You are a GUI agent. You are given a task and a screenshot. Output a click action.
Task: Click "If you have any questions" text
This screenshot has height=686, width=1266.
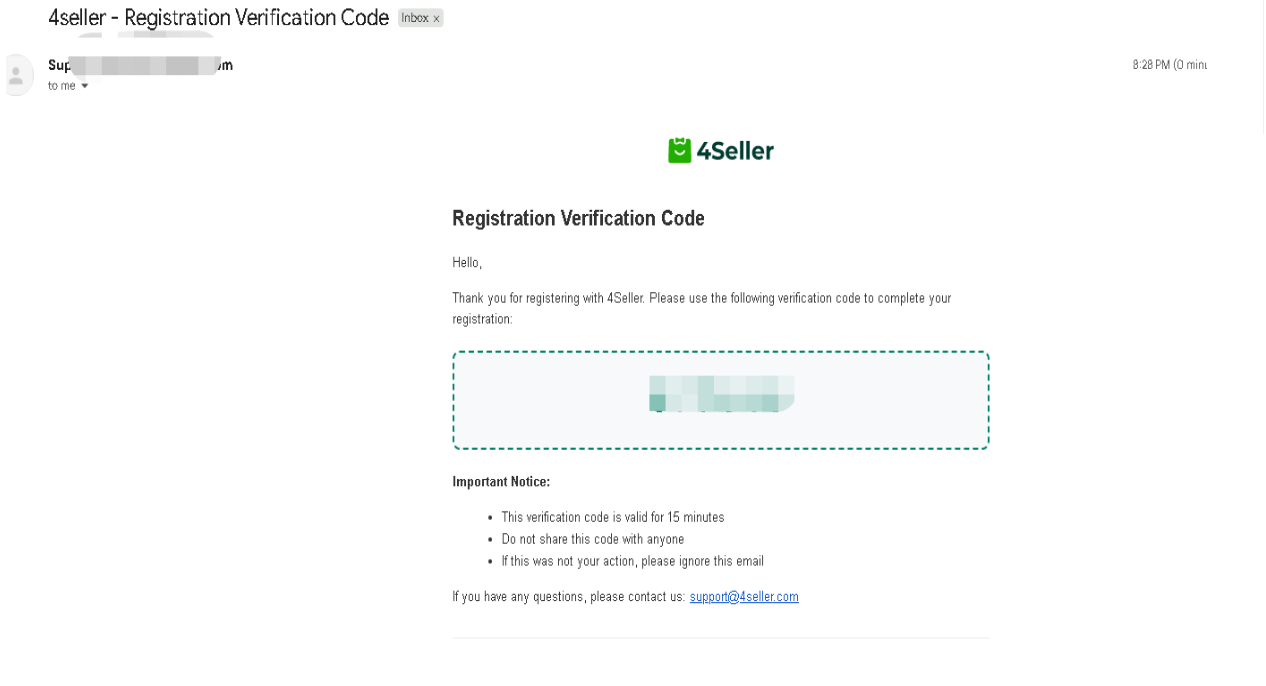click(569, 597)
